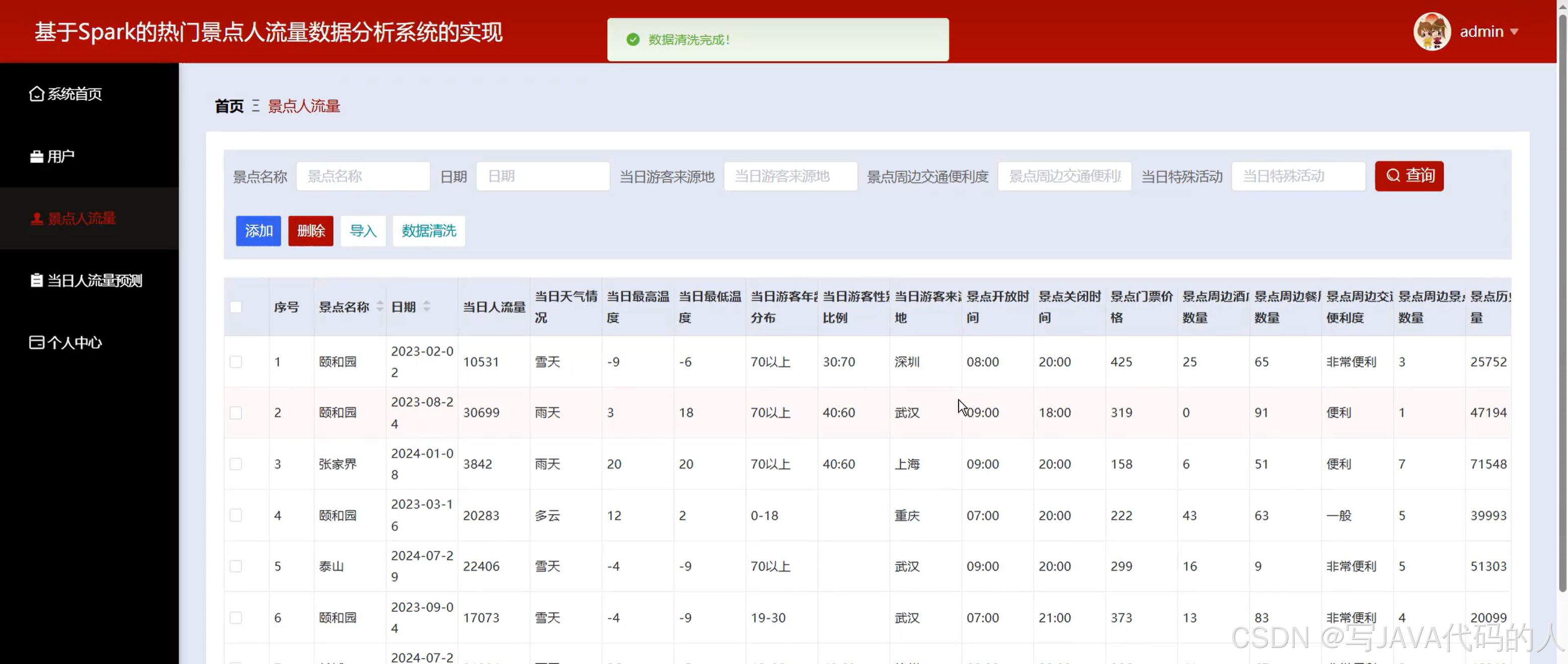Check the checkbox for row 3 张家界
1568x664 pixels.
click(x=236, y=464)
